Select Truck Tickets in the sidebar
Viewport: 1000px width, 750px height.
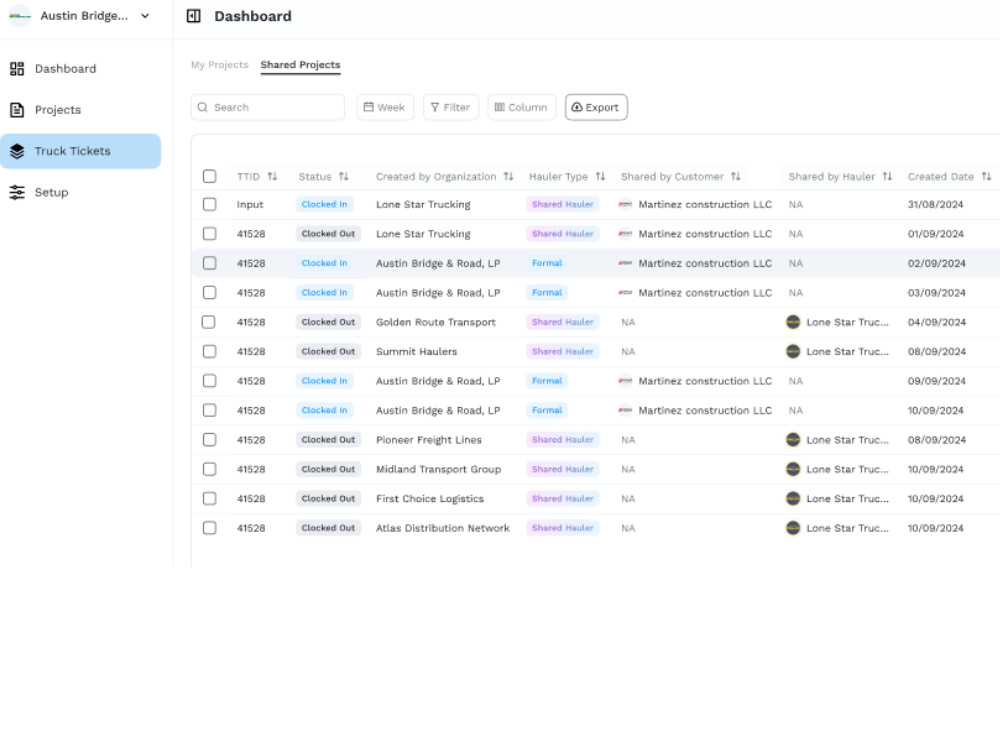80,151
